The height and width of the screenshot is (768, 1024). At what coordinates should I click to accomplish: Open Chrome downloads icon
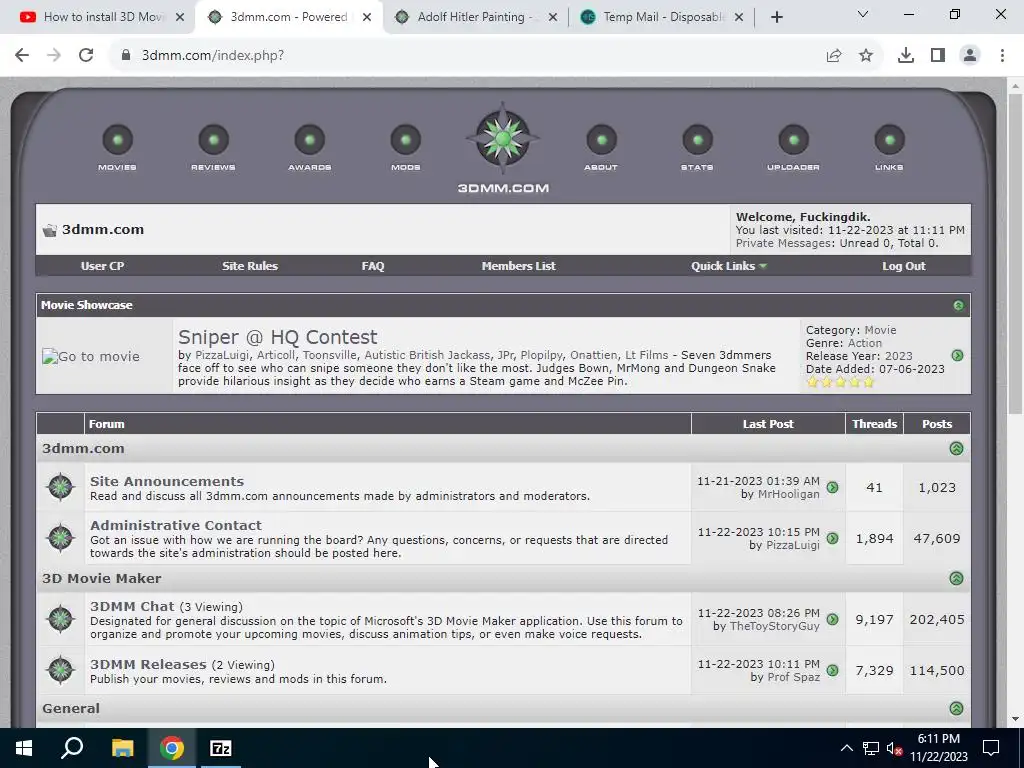point(906,56)
